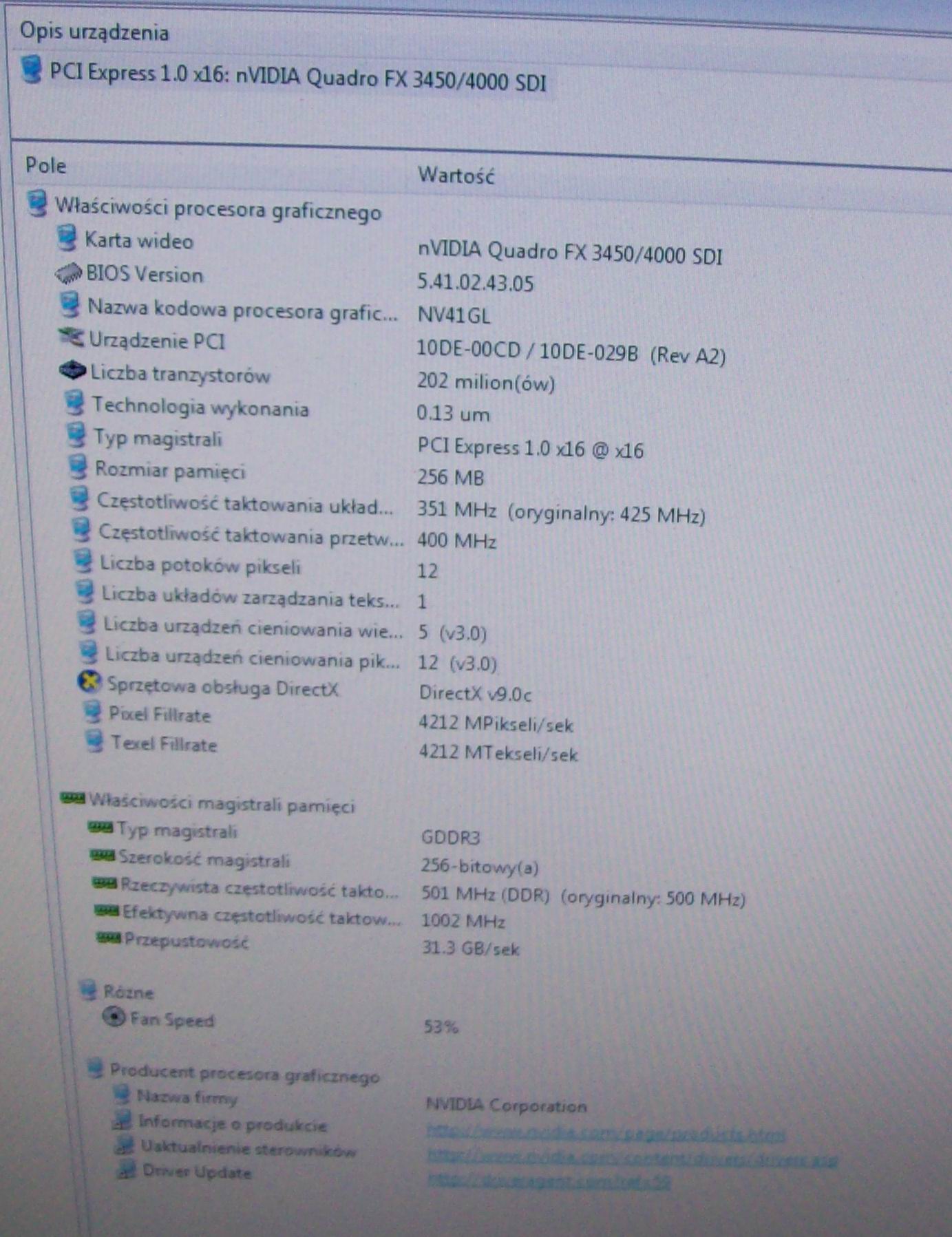This screenshot has width=952, height=1237.
Task: Click the icon beside Uaktualnienie sterowników
Action: tap(125, 1145)
